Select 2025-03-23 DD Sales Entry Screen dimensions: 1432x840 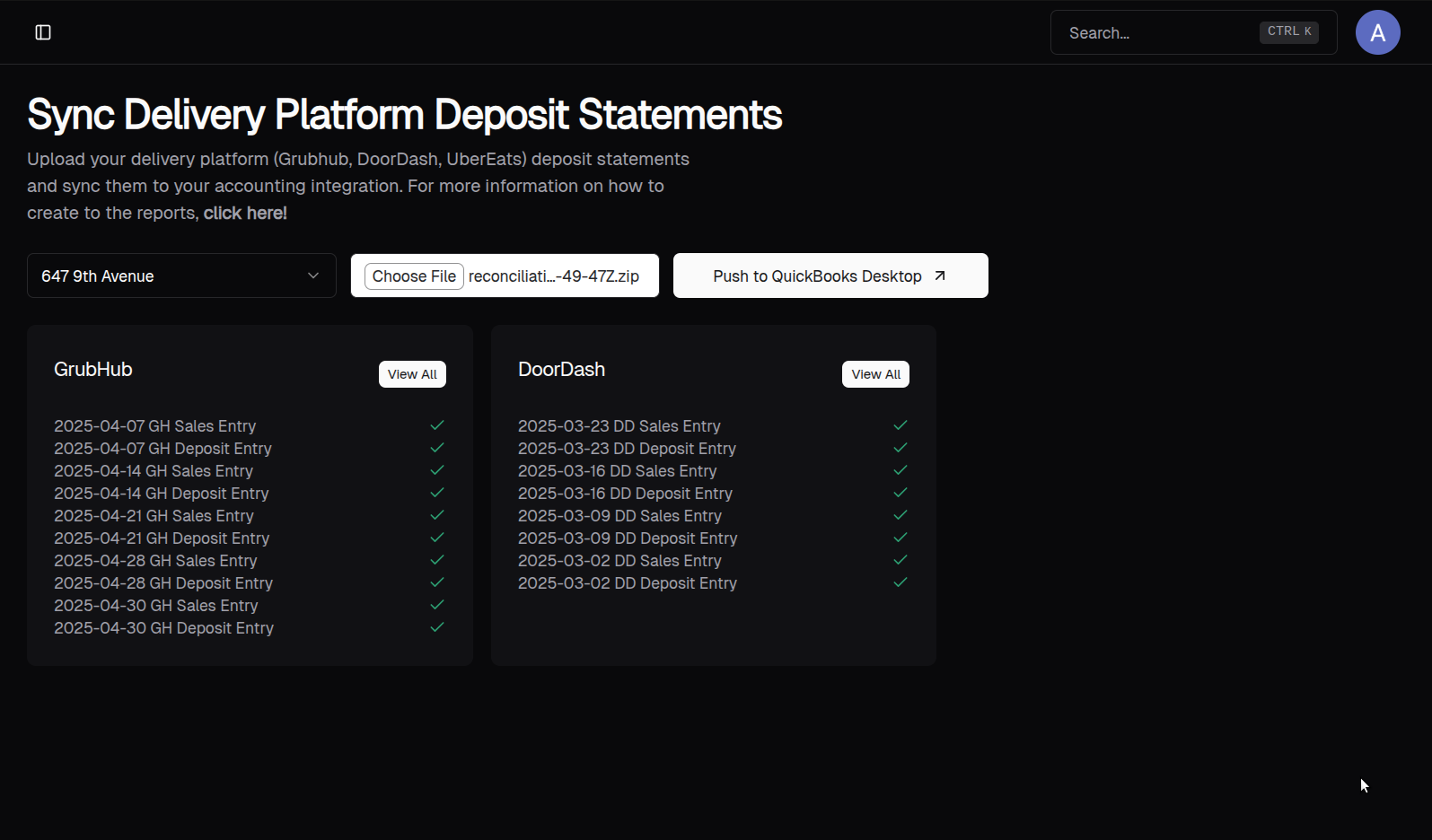click(x=619, y=426)
